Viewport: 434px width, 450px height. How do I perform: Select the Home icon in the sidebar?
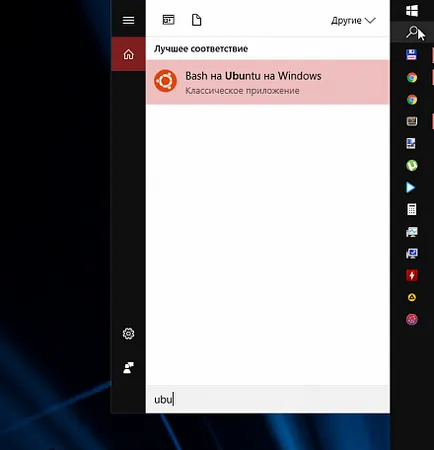[128, 54]
